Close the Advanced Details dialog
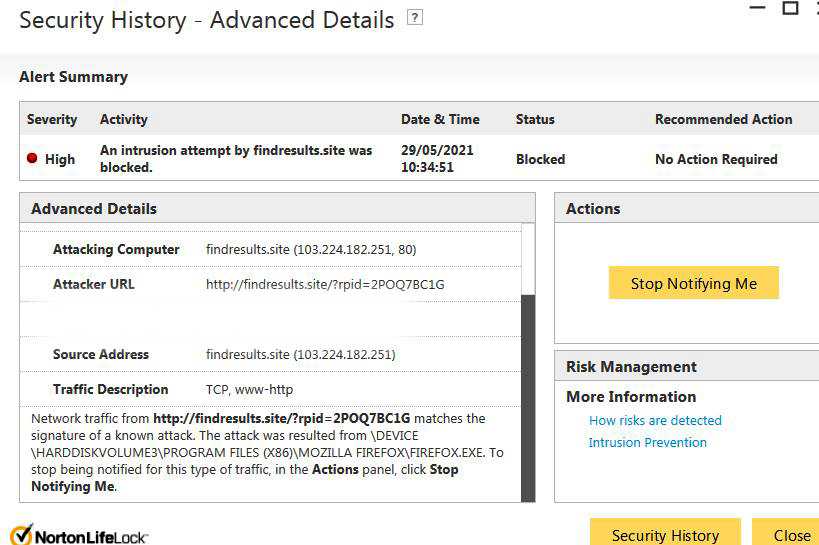819x545 pixels. click(x=790, y=535)
